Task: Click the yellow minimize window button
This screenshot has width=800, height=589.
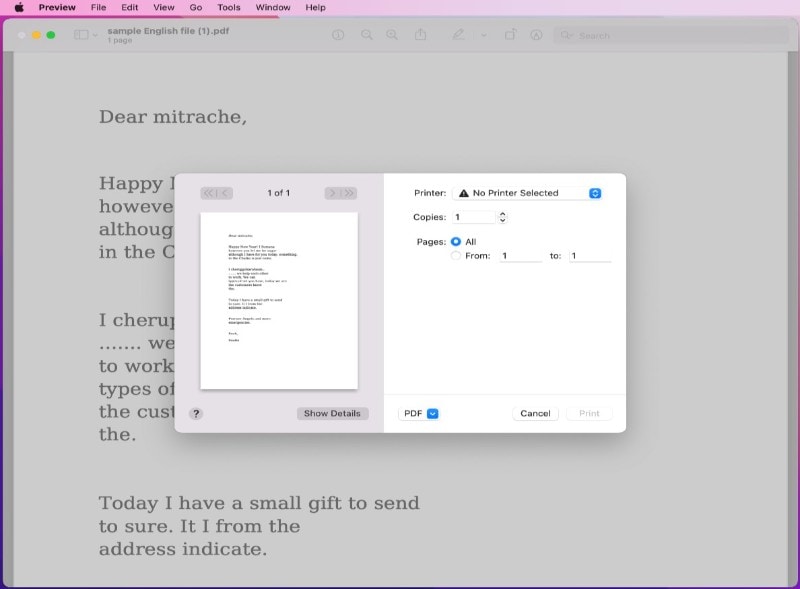Action: (x=36, y=35)
